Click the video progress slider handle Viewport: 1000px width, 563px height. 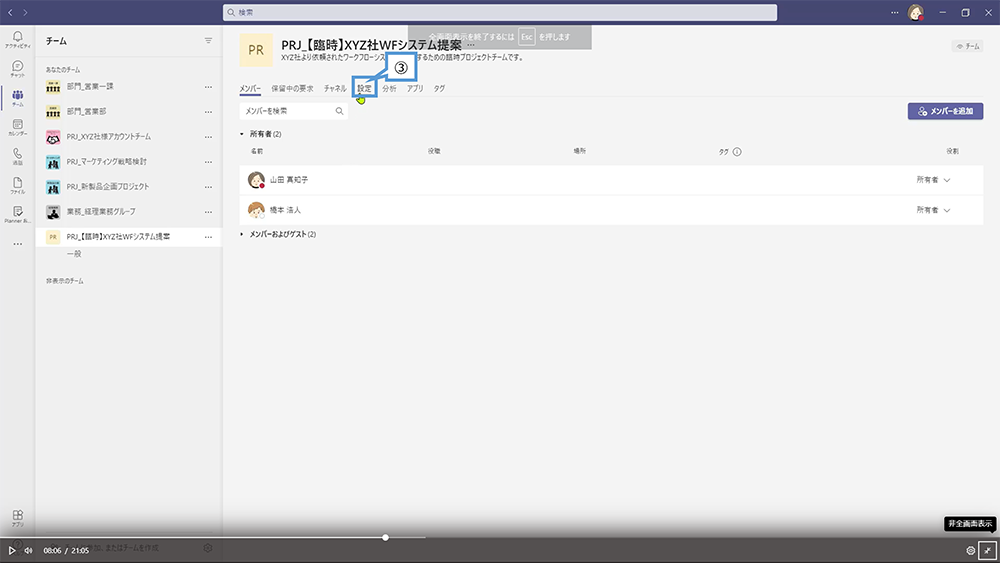385,537
